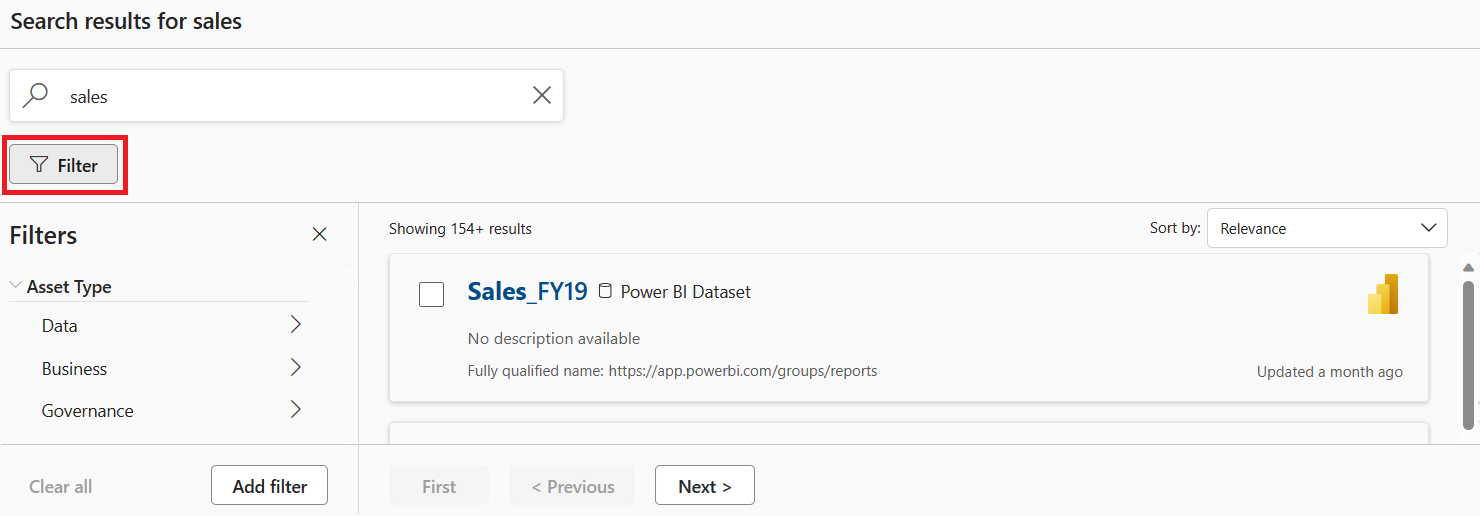The image size is (1480, 516).
Task: Expand the Business asset type chevron
Action: click(x=295, y=368)
